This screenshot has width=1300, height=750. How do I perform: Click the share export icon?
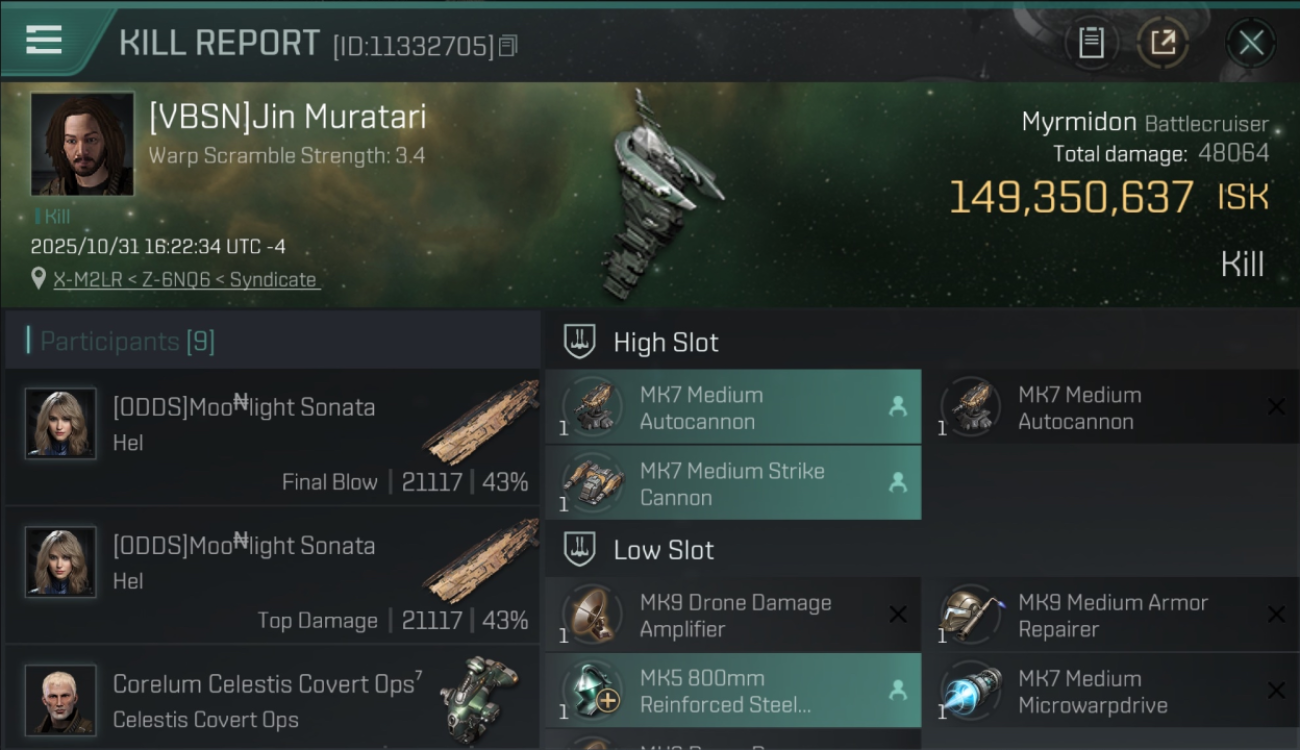(x=1162, y=42)
